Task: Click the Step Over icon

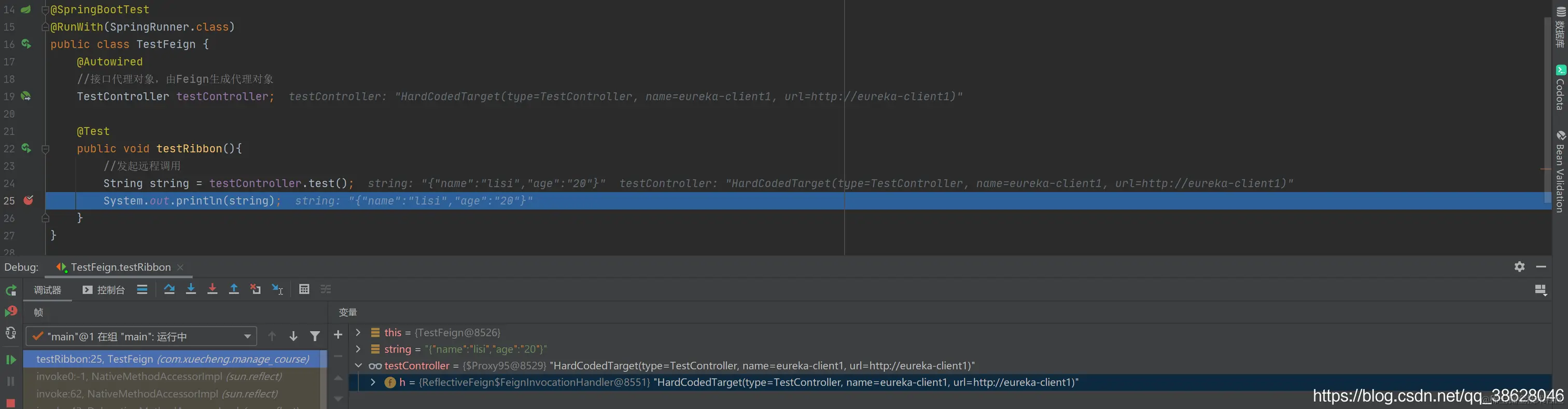Action: coord(169,290)
